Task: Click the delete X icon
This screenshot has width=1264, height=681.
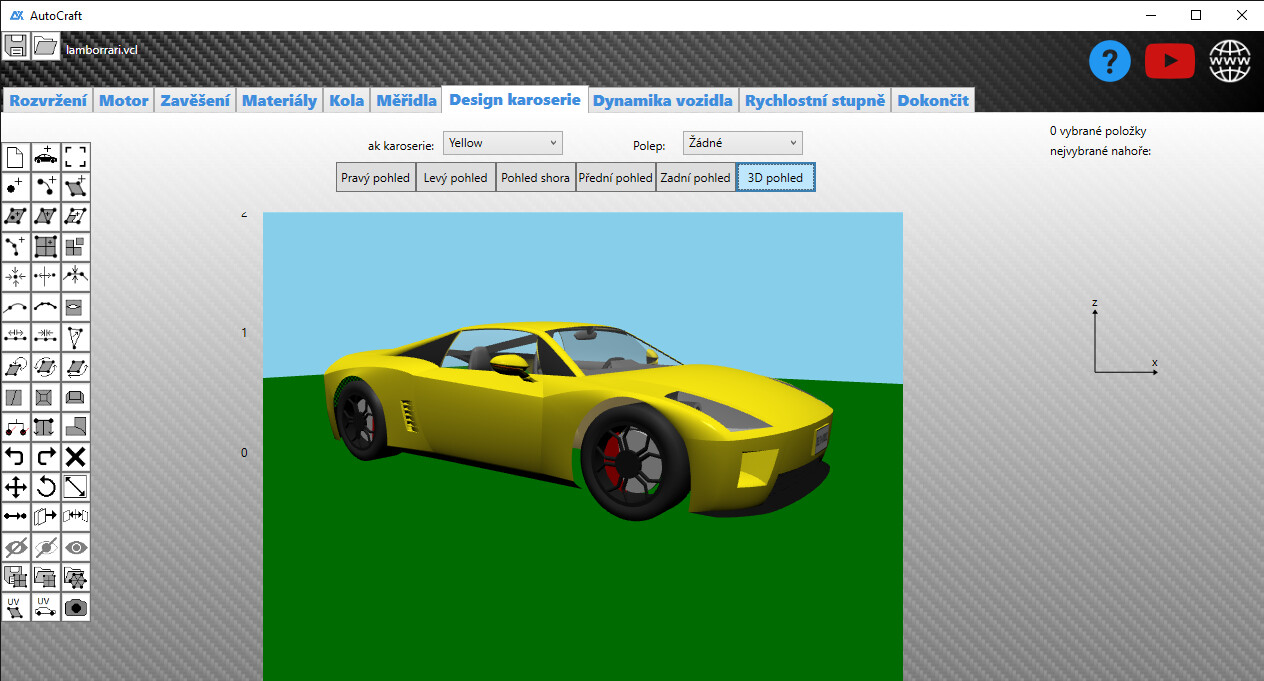Action: point(76,457)
